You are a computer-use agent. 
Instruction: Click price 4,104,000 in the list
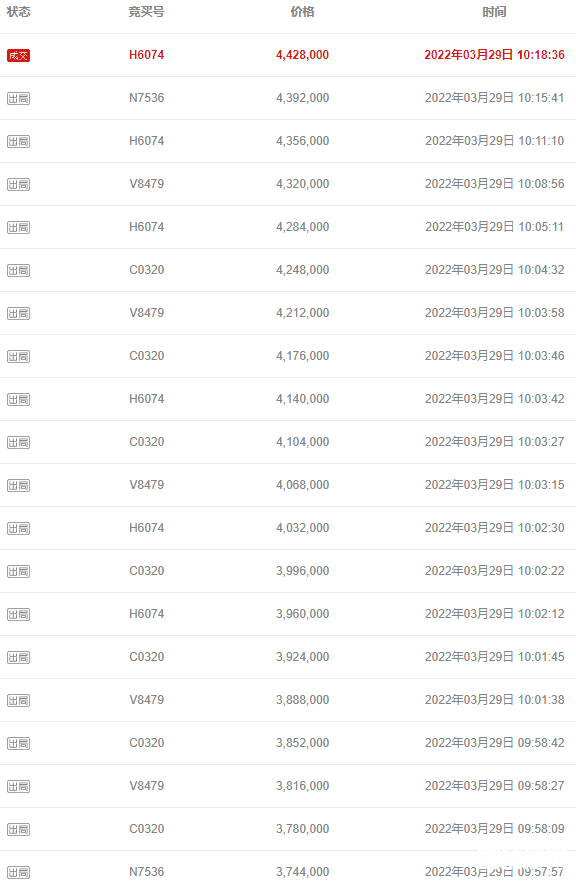point(302,442)
